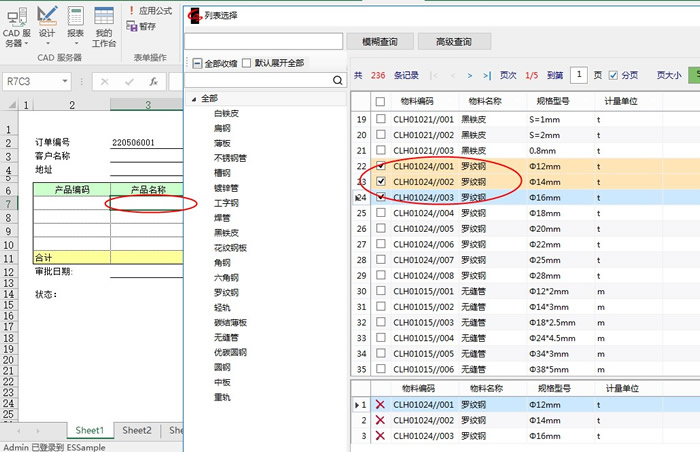700x452 pixels.
Task: Open the Name Box dropdown showing R7C3
Action: (79, 81)
